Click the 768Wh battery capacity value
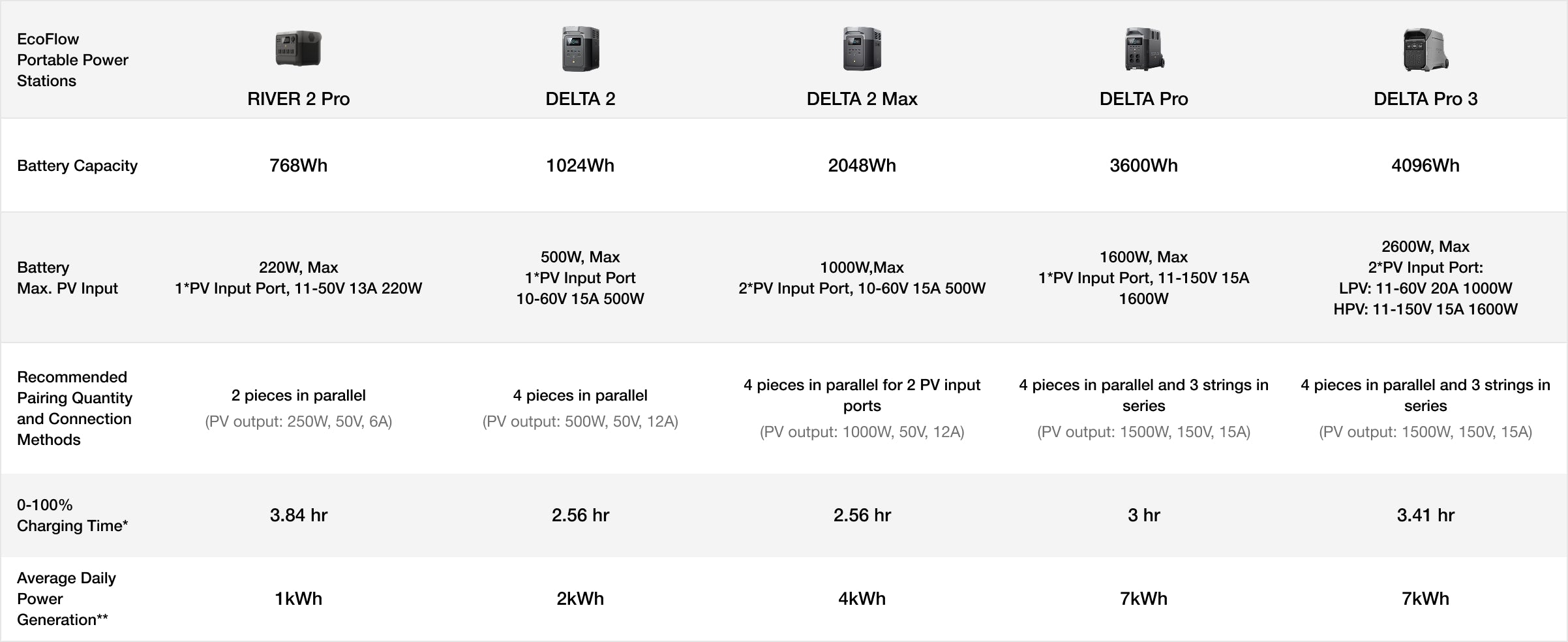Viewport: 1568px width, 642px height. tap(298, 166)
